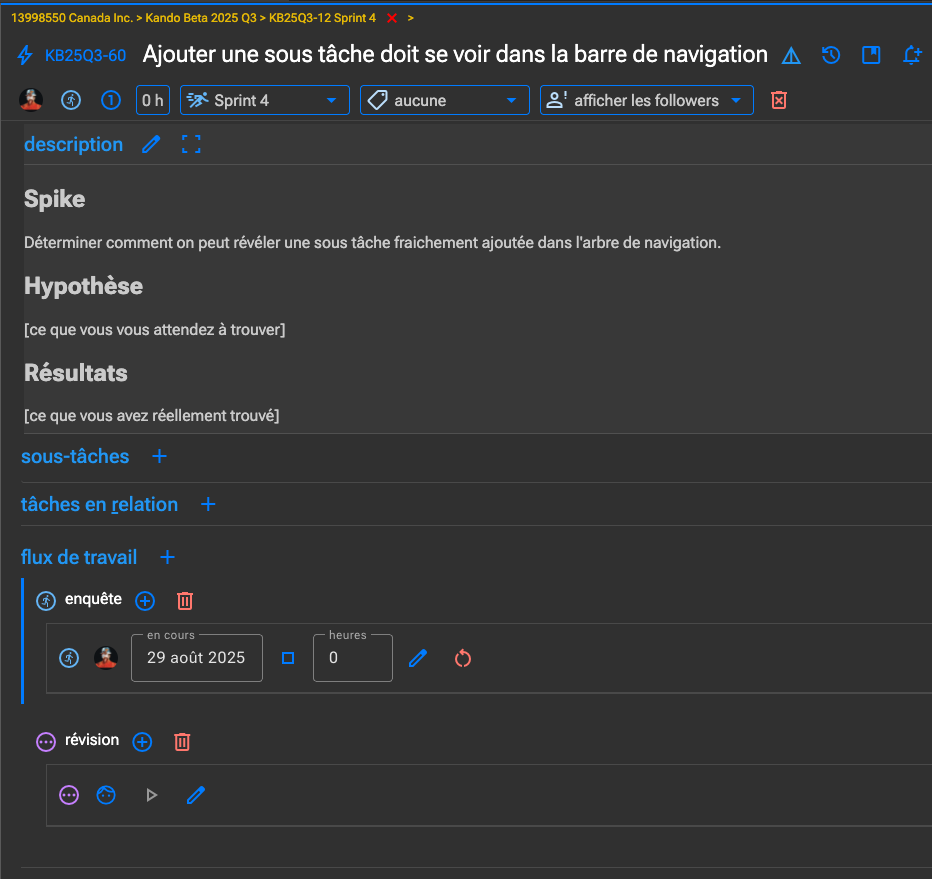Viewport: 932px width, 879px height.
Task: Open the 'aucune' tag dropdown
Action: tap(444, 100)
